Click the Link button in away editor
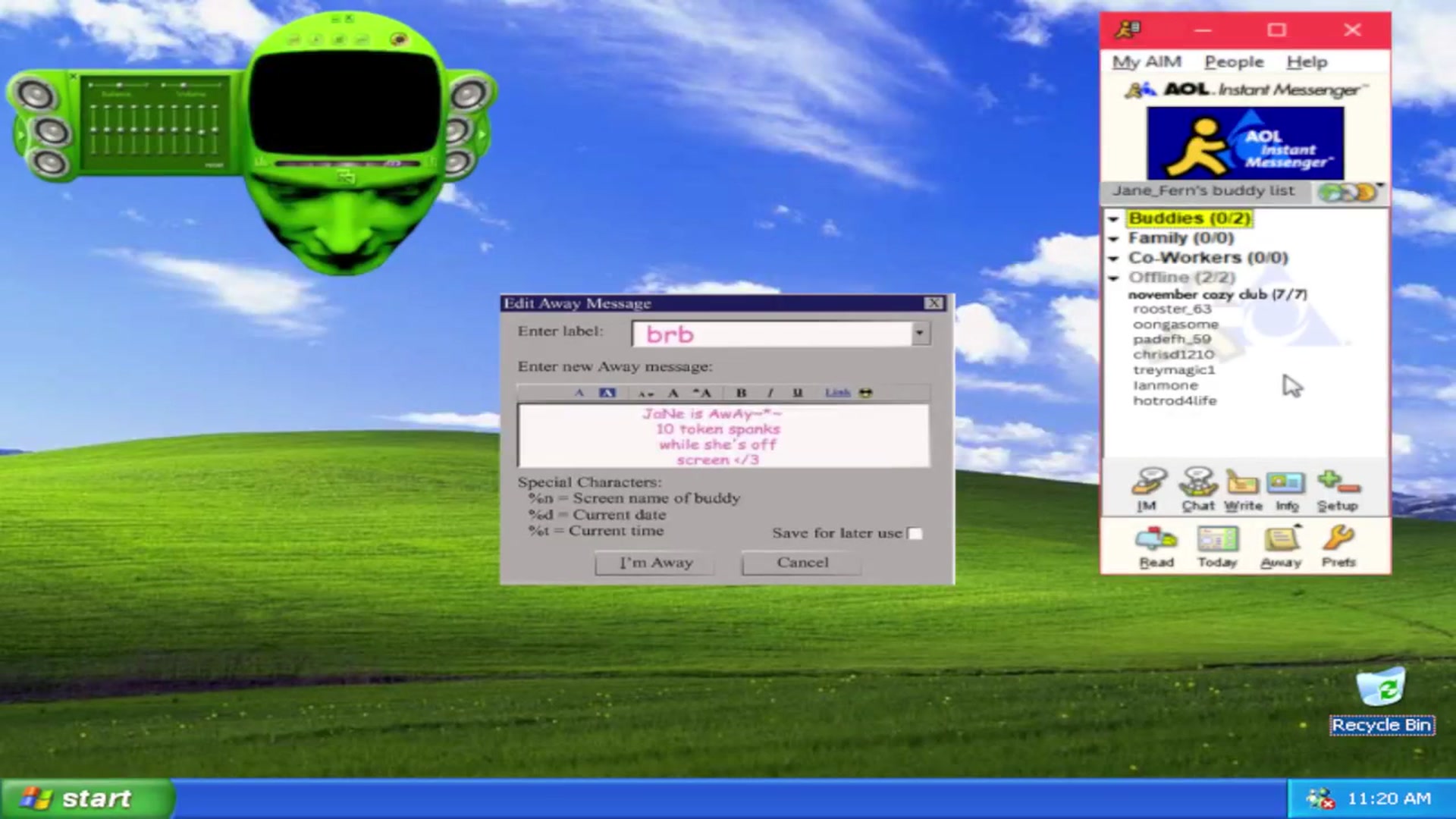 click(x=837, y=392)
